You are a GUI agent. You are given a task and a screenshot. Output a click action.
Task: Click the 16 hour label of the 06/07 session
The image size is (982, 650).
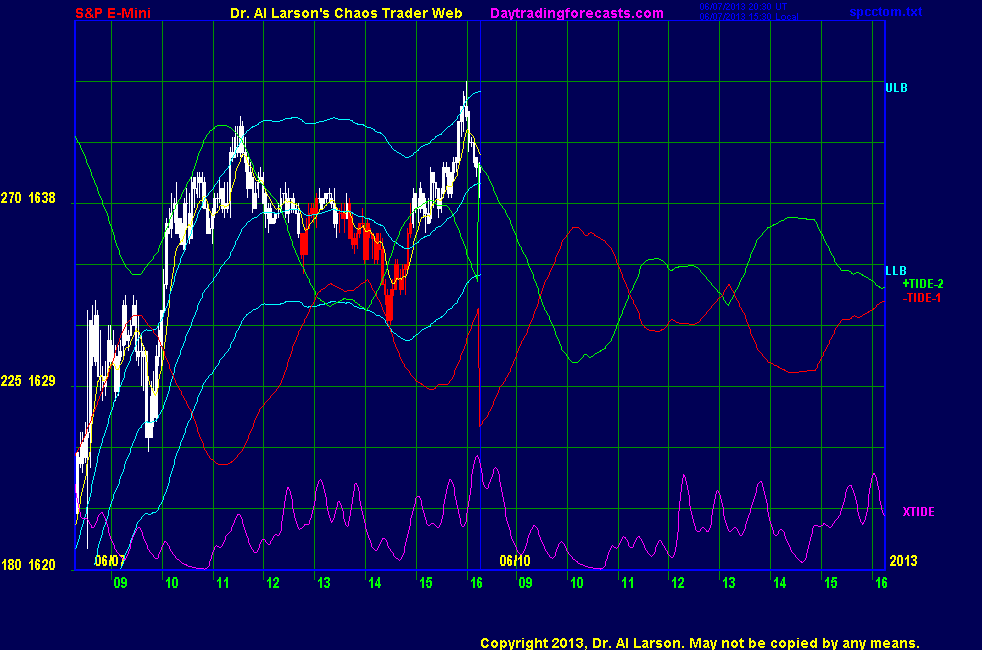pyautogui.click(x=476, y=583)
